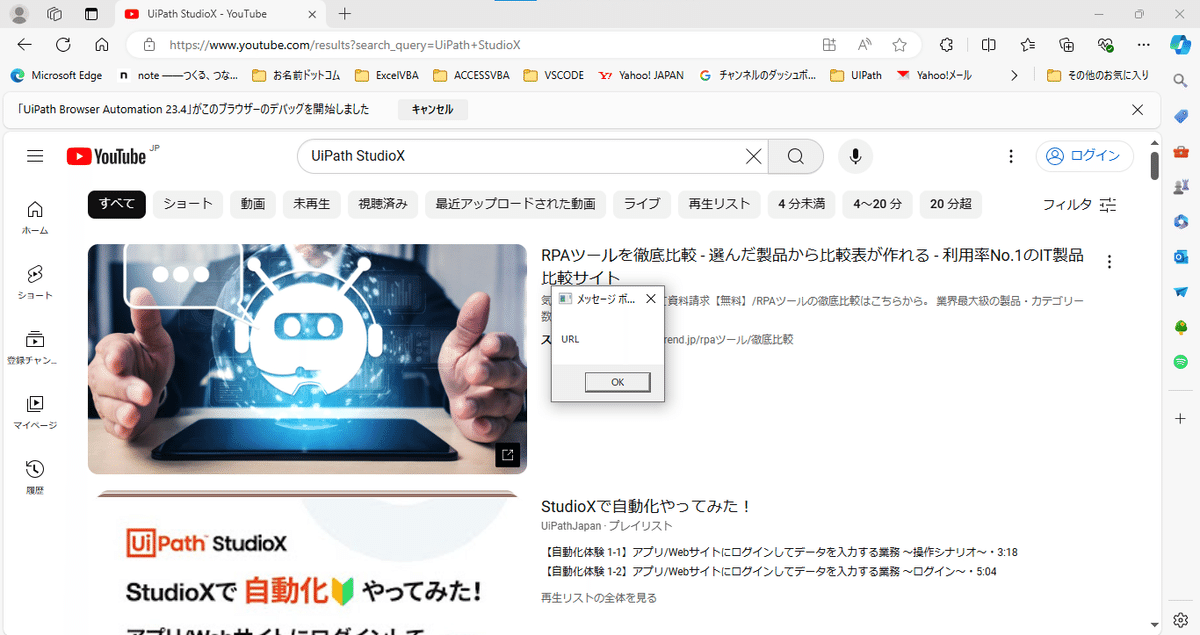Go to the browser home page
1200x635 pixels.
(101, 45)
